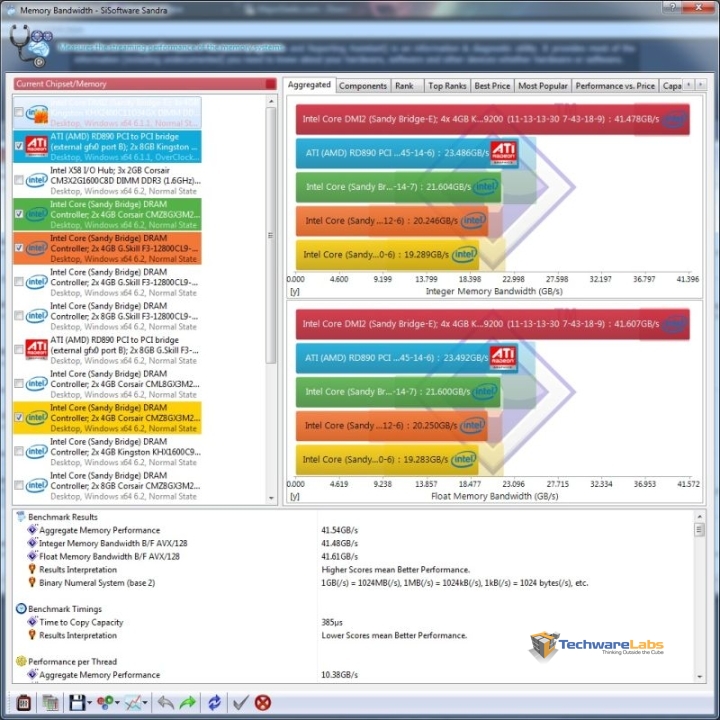The image size is (720, 720).
Task: Cancel using the red X circle icon
Action: [x=263, y=703]
